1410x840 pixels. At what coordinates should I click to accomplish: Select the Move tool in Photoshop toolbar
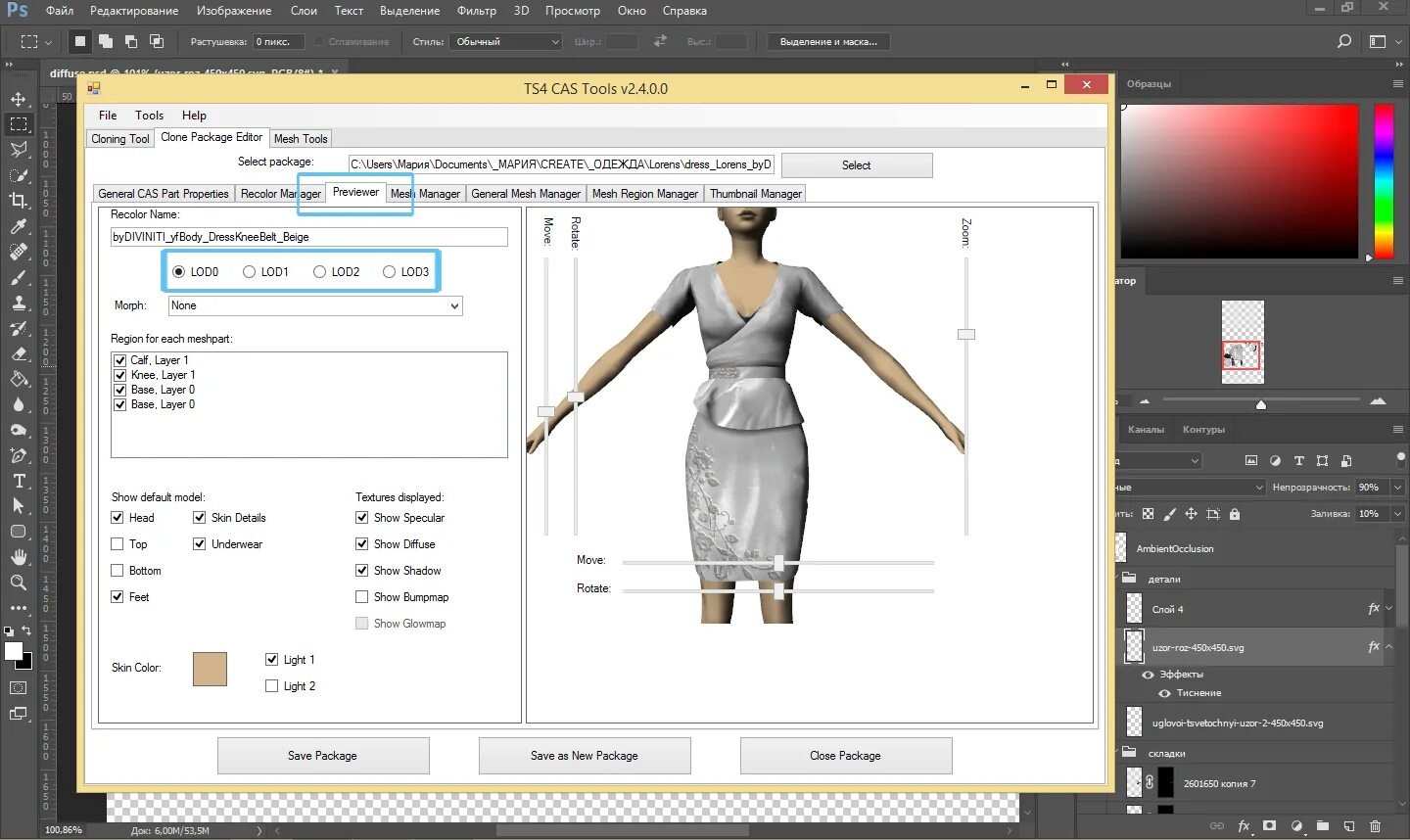click(x=19, y=99)
